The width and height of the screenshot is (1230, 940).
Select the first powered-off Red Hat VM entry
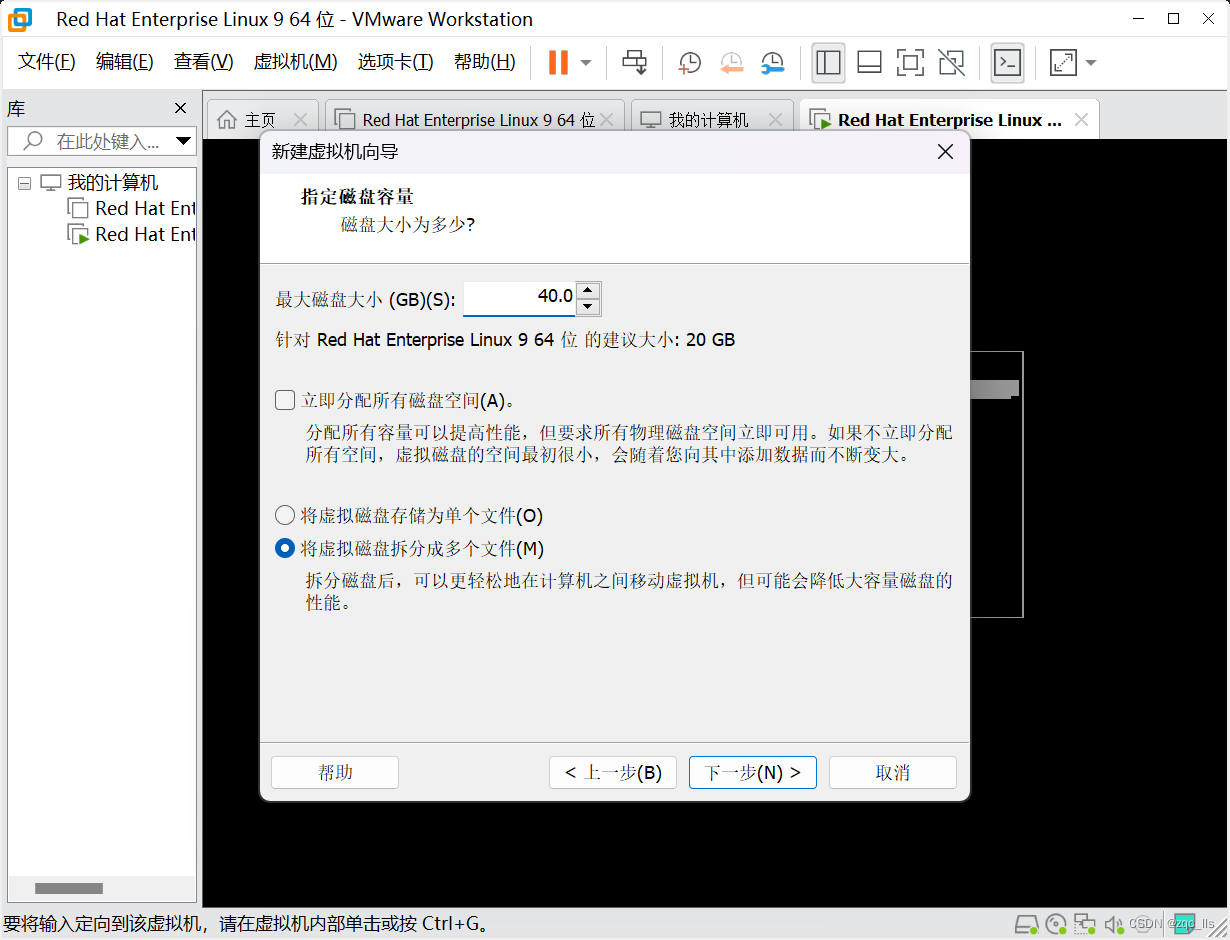(131, 208)
